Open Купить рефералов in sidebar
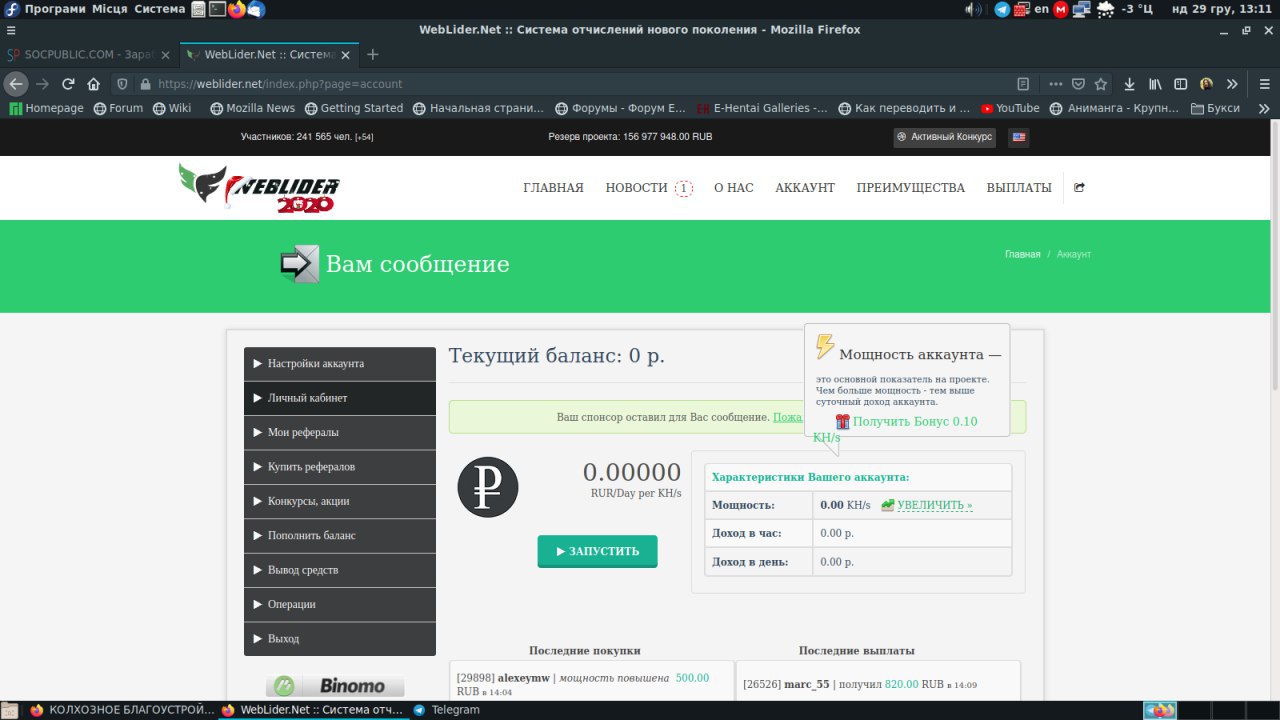The width and height of the screenshot is (1280, 720). click(340, 467)
